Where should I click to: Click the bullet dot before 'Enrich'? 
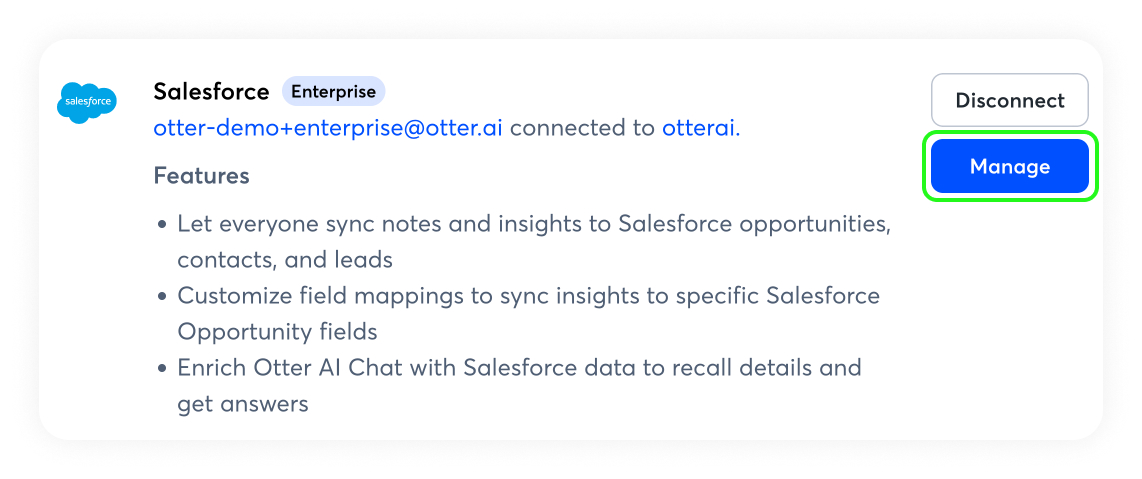pyautogui.click(x=162, y=369)
